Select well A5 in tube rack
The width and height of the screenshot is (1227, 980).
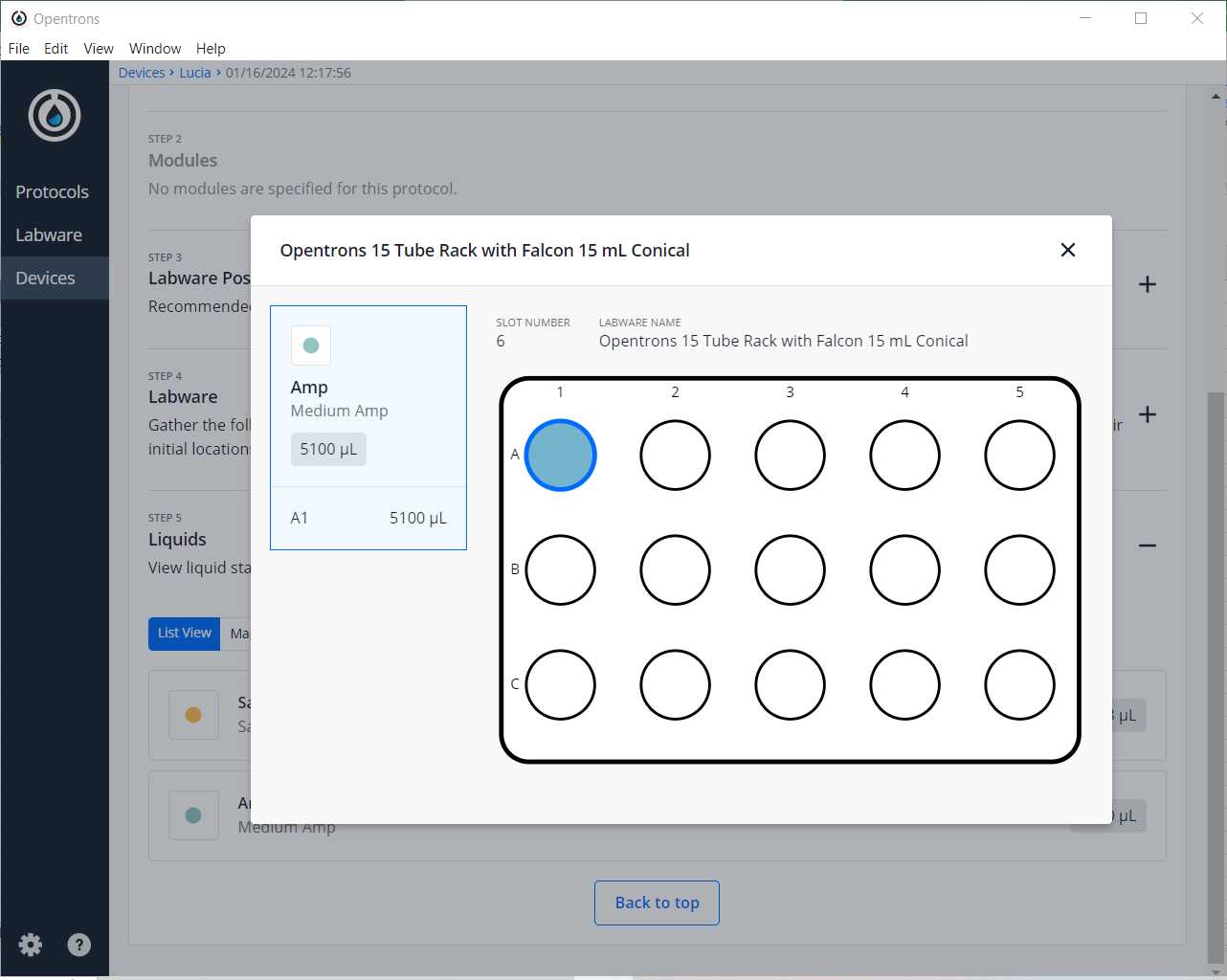(x=1020, y=456)
